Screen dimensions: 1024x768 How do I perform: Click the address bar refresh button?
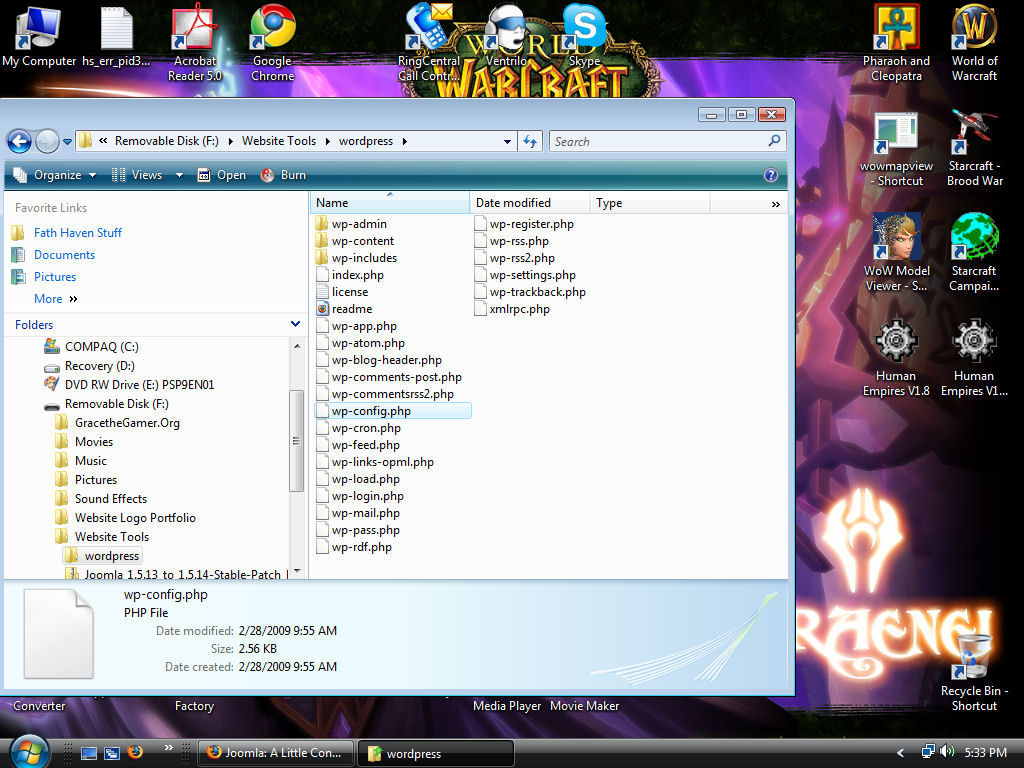pos(530,141)
